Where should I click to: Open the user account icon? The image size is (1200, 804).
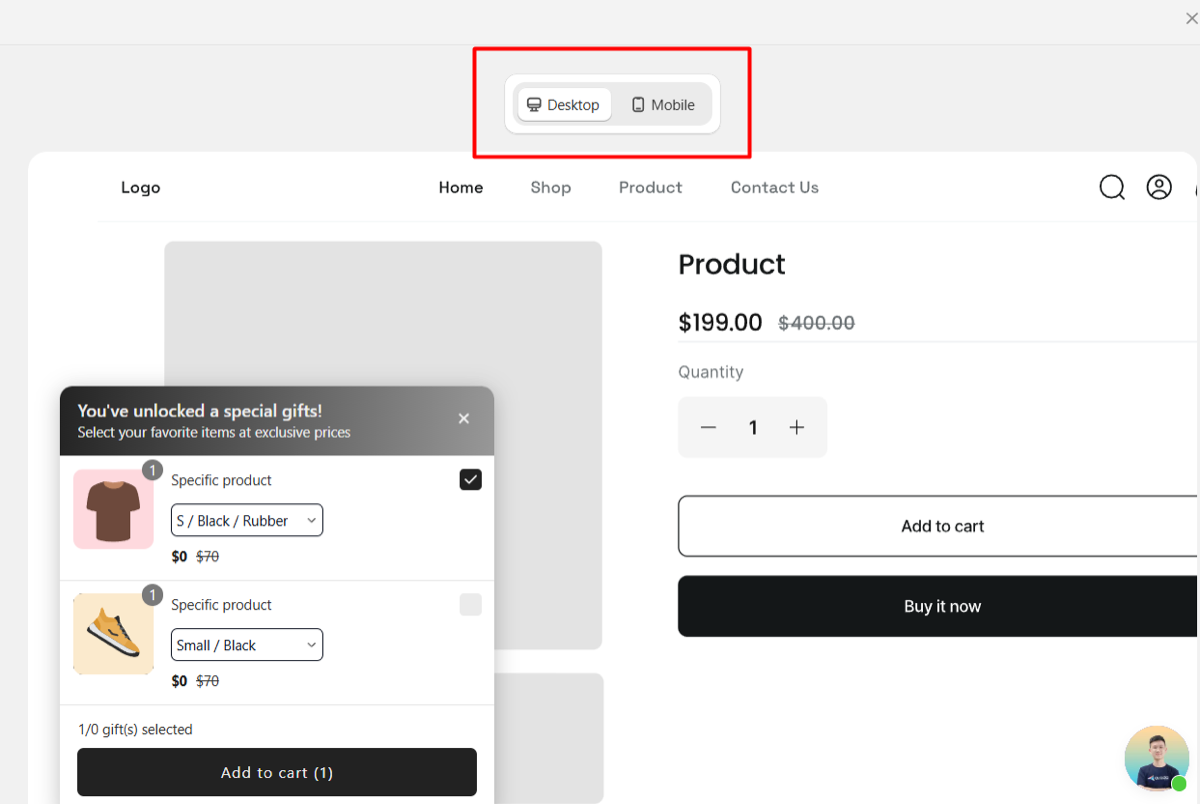[x=1159, y=187]
